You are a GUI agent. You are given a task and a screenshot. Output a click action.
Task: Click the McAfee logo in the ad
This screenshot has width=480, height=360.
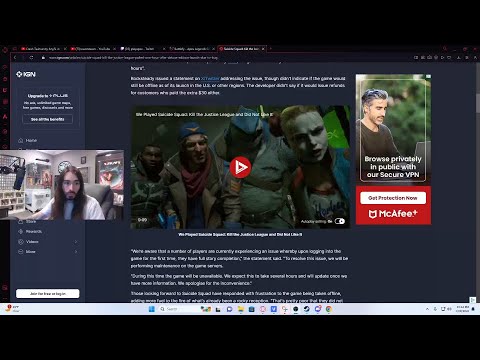pyautogui.click(x=393, y=214)
